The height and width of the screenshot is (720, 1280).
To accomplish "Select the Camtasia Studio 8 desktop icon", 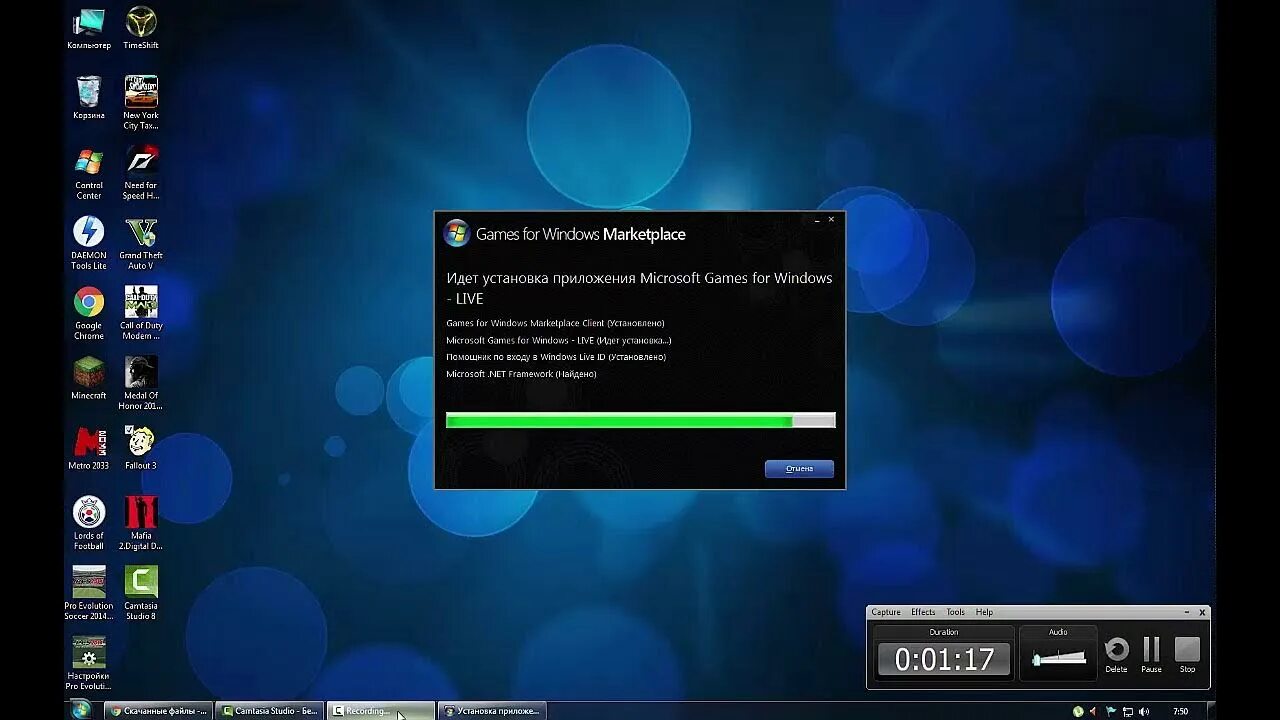I will pos(140,593).
